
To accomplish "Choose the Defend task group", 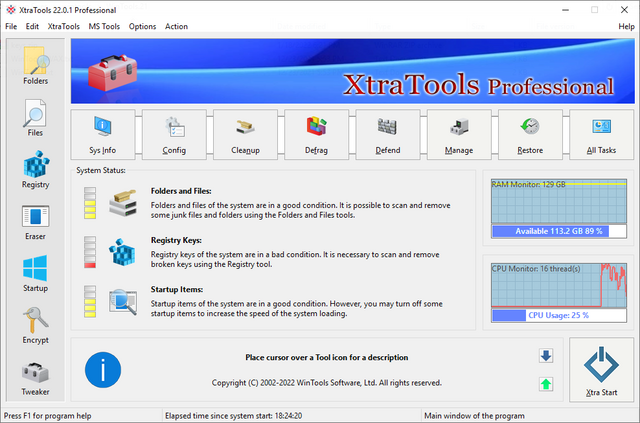I will coord(388,134).
